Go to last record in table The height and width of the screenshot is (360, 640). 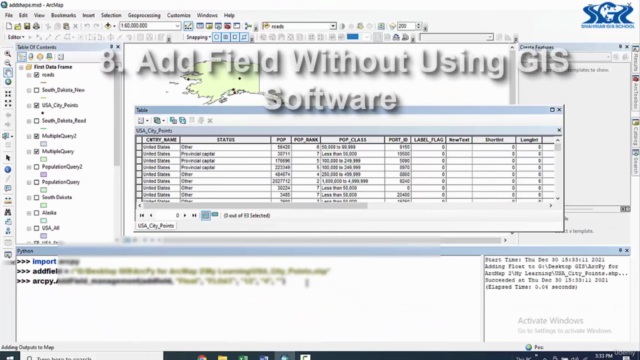pos(194,216)
